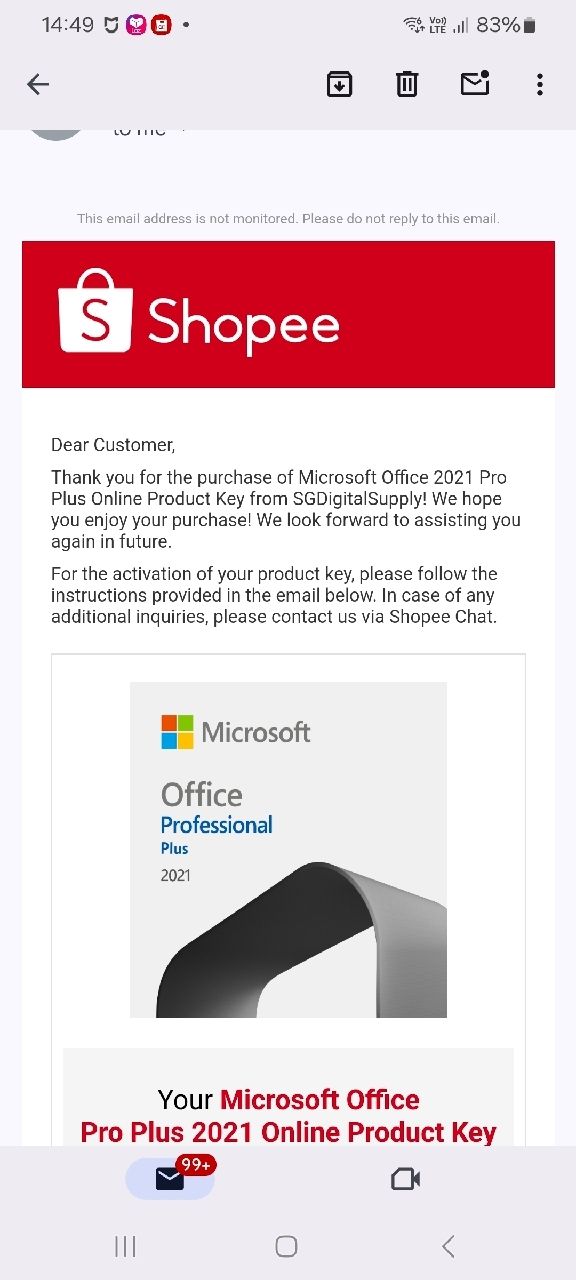This screenshot has width=576, height=1280.
Task: Tap the battery status indicator
Action: [530, 26]
